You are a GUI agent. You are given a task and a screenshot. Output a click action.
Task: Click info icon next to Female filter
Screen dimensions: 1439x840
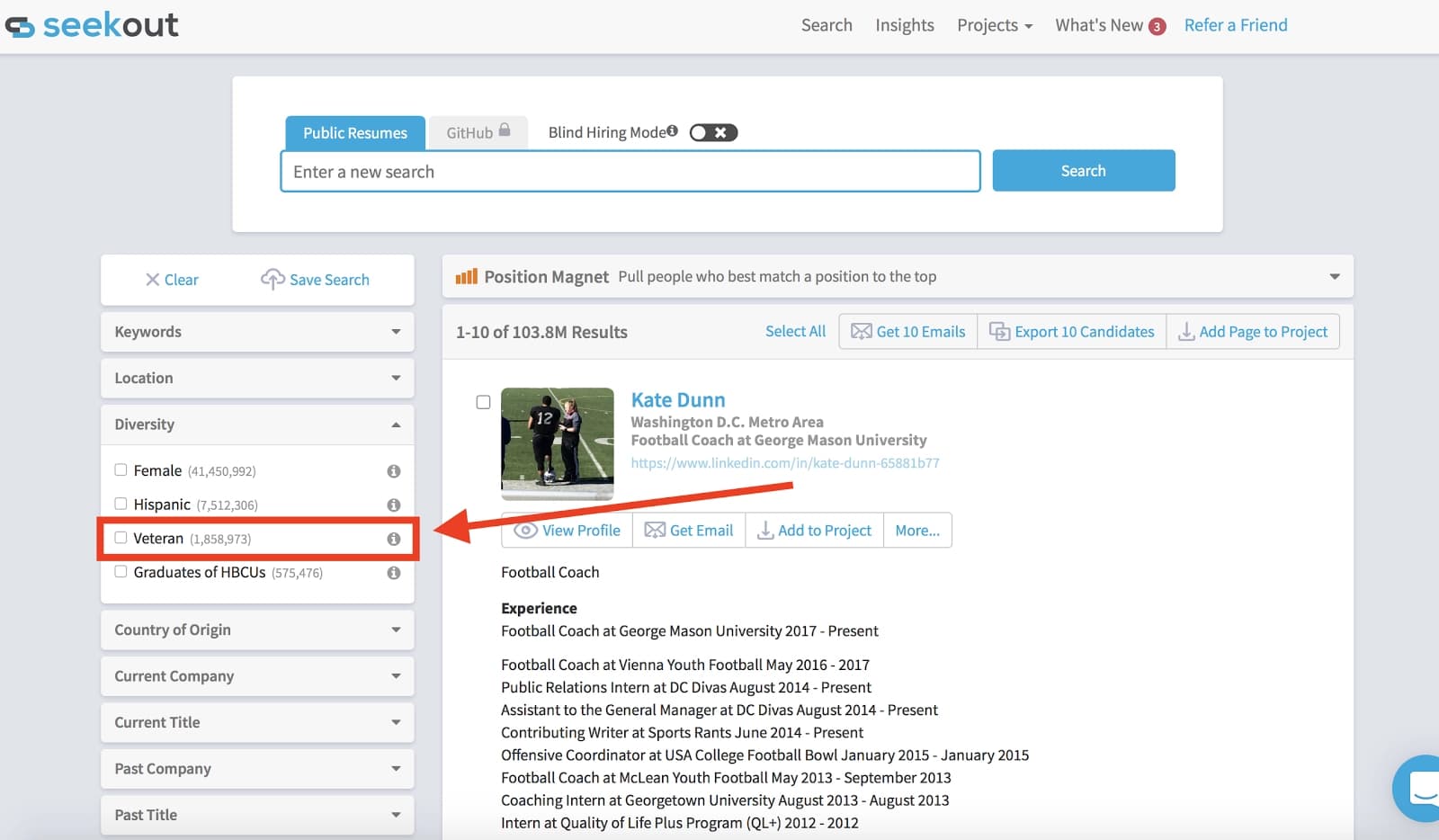(x=393, y=471)
